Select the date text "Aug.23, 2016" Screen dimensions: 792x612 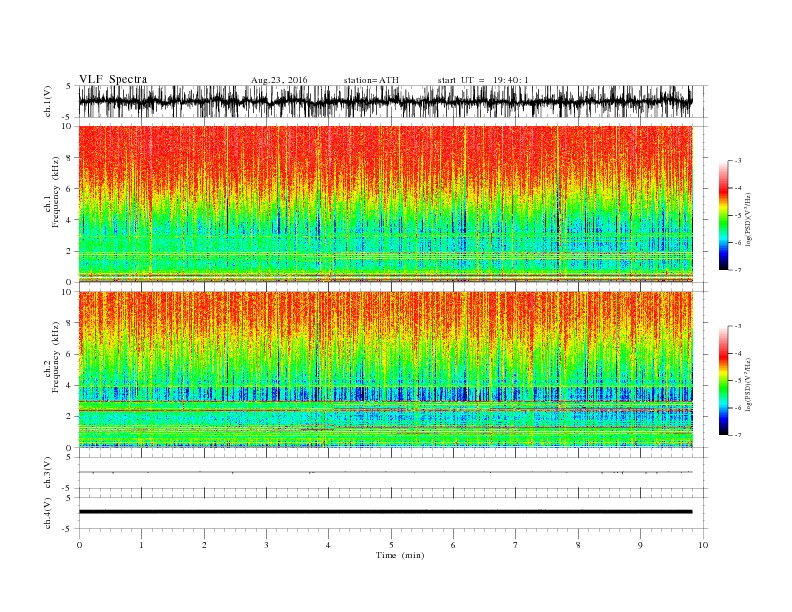(279, 80)
